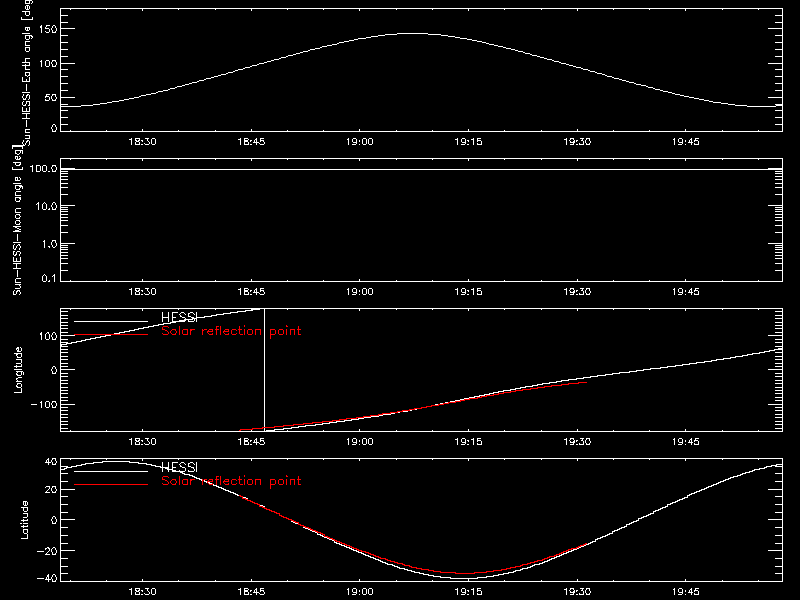The height and width of the screenshot is (600, 800).
Task: Click the 10.0 tick label in Moon angle plot
Action: [x=46, y=206]
